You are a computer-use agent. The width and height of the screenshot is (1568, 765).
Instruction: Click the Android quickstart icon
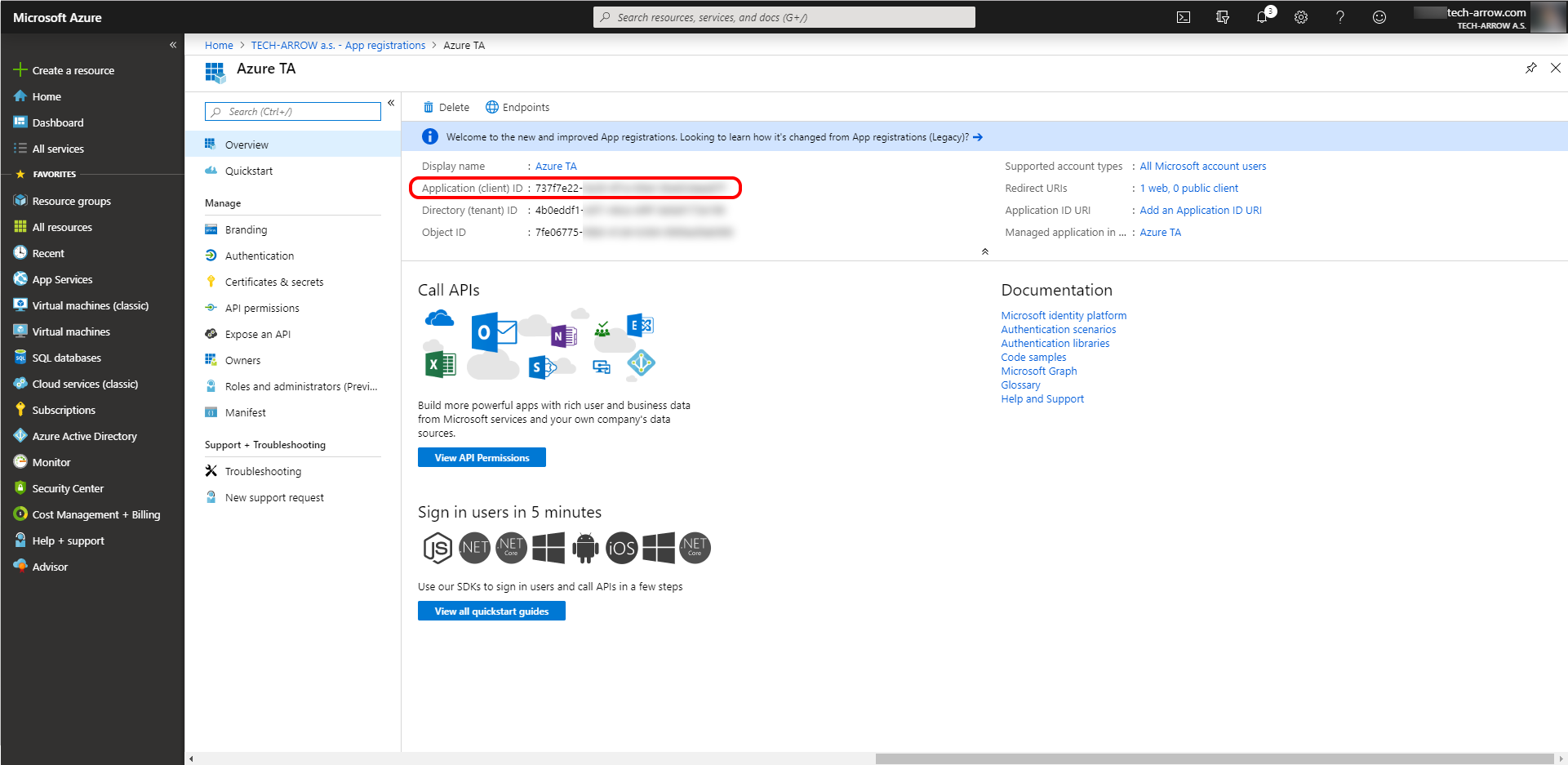[585, 548]
